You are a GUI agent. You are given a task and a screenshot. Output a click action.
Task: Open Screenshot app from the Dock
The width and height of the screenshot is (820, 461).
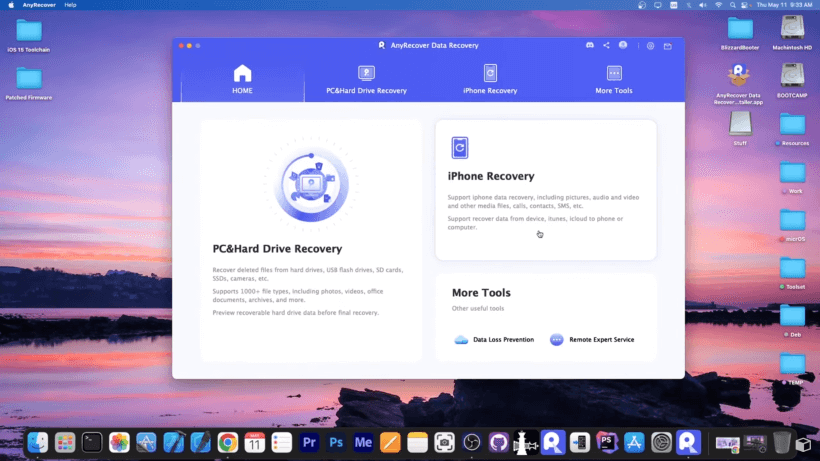pyautogui.click(x=445, y=443)
